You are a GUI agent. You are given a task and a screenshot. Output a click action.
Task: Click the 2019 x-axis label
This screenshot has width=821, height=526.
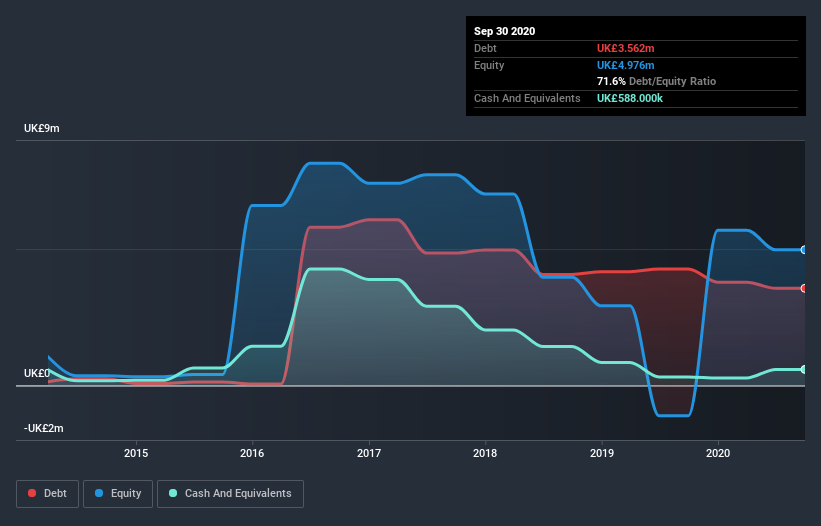(602, 453)
